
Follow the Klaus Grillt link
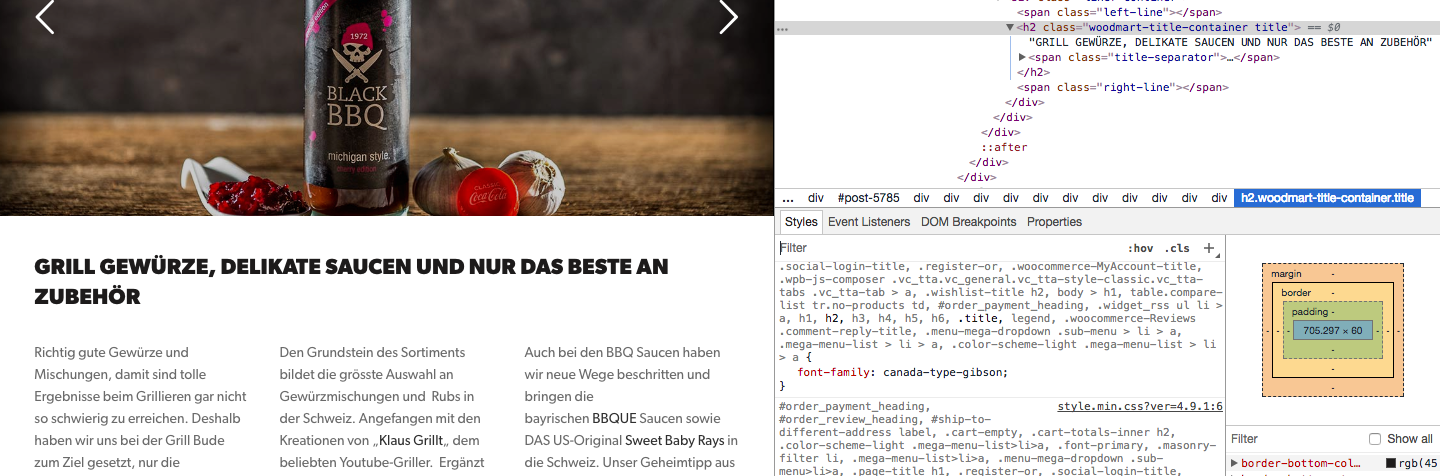pos(411,440)
